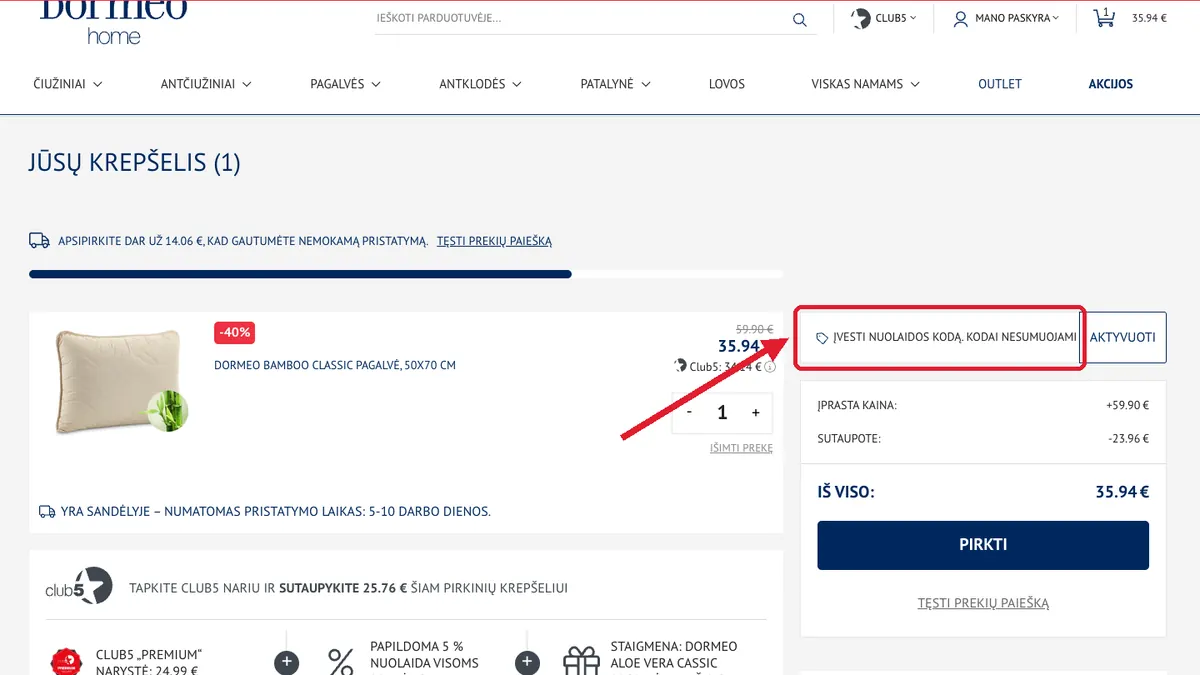Open the Mano Paskyra account menu

(x=1006, y=18)
